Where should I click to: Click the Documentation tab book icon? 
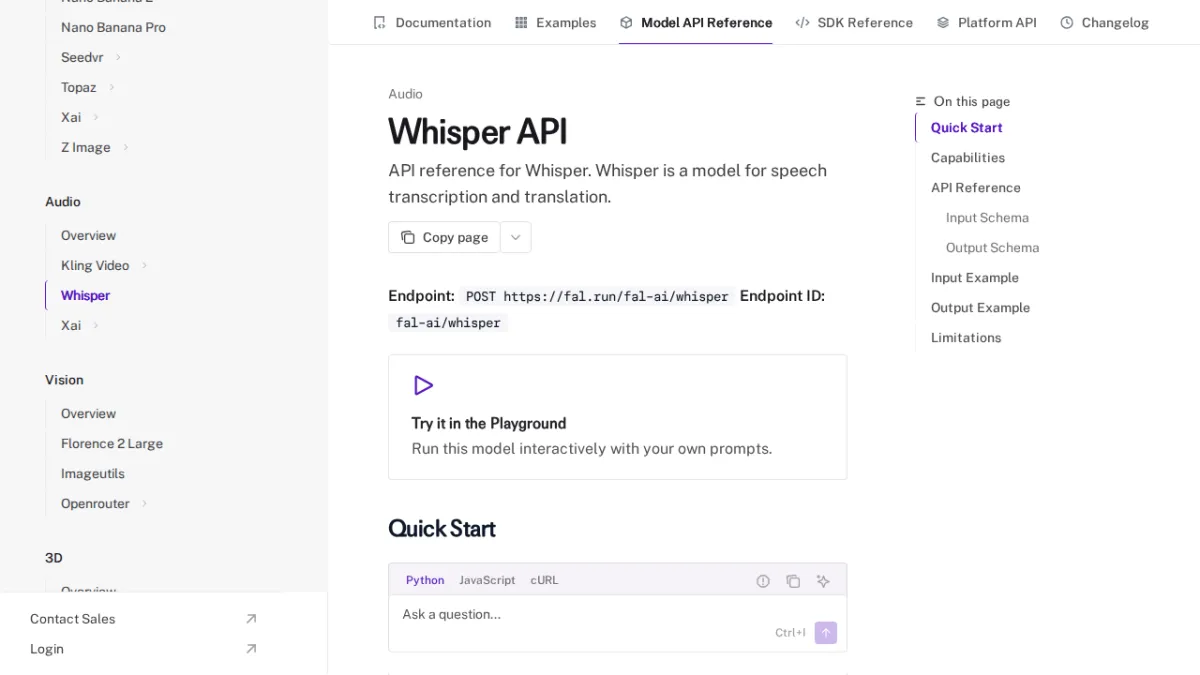(379, 22)
